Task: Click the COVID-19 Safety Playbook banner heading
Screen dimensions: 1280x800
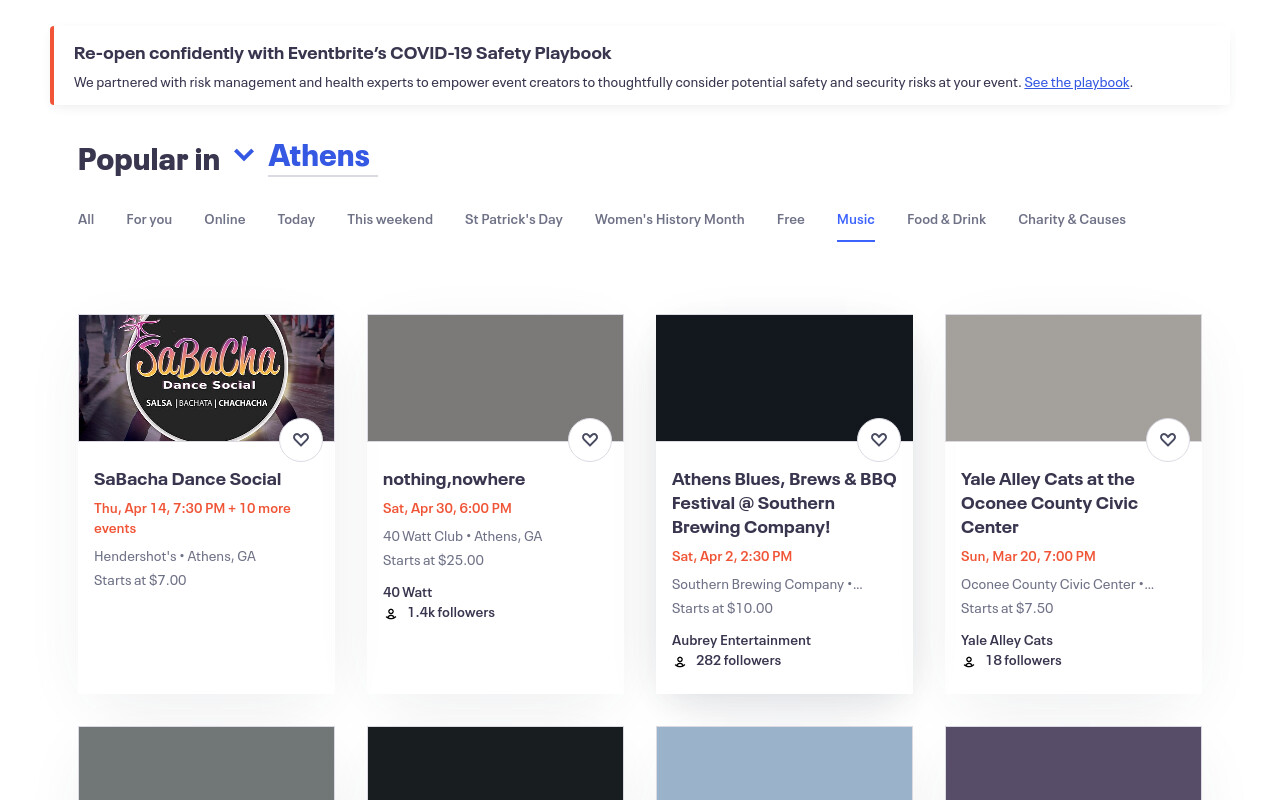Action: pyautogui.click(x=342, y=53)
